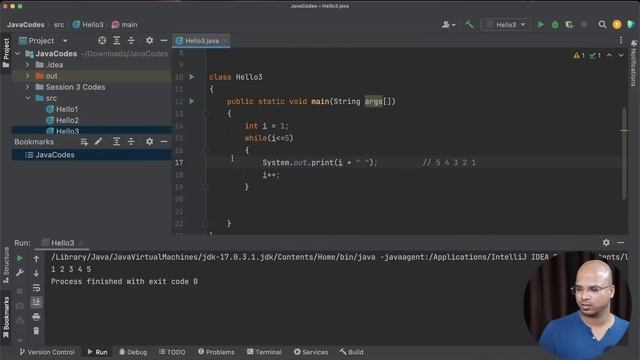Open Build tool window tab

coord(351,352)
